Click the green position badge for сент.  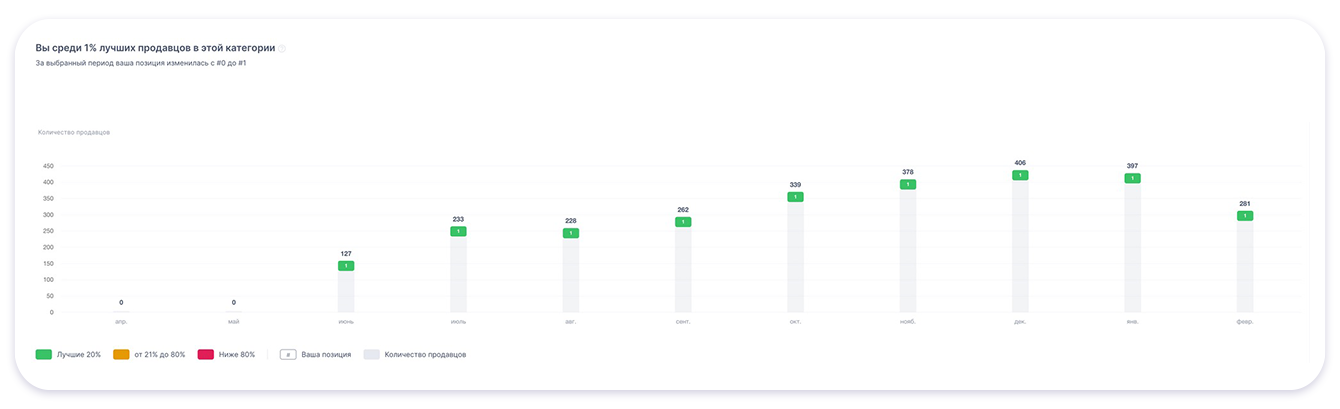coord(683,222)
